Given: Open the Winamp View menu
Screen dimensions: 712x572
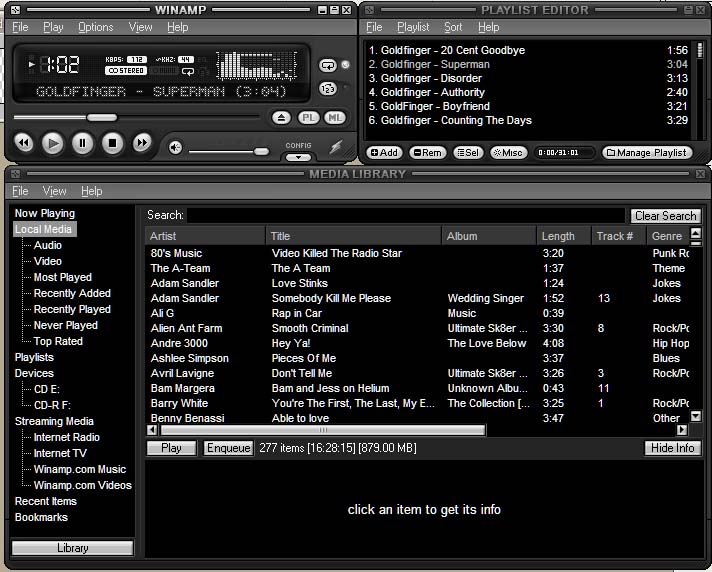Looking at the screenshot, I should click(x=140, y=27).
